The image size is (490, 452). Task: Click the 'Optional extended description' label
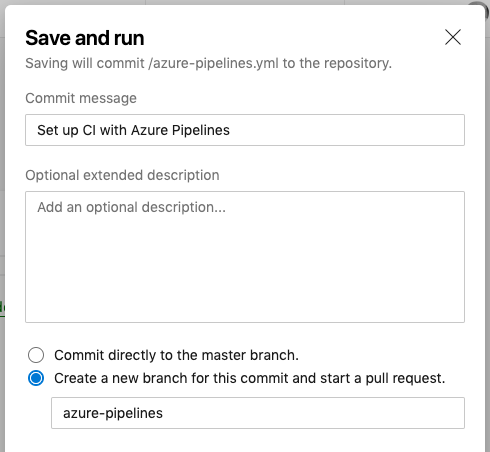pyautogui.click(x=122, y=175)
